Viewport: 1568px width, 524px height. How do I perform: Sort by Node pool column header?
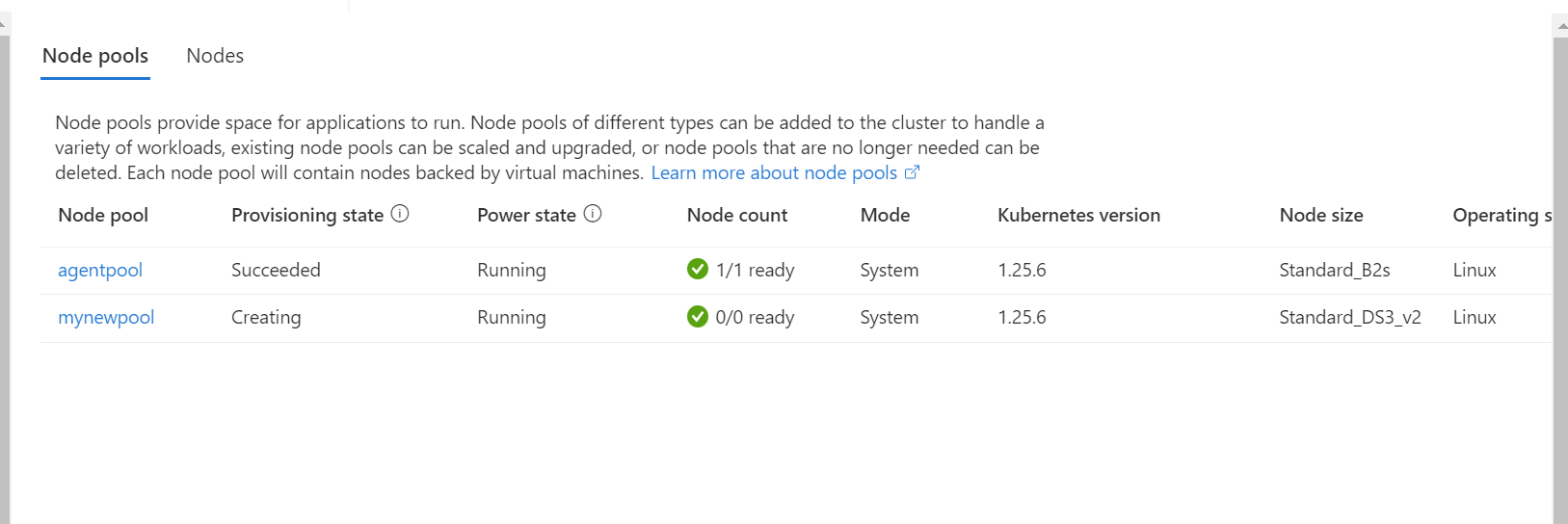coord(103,215)
